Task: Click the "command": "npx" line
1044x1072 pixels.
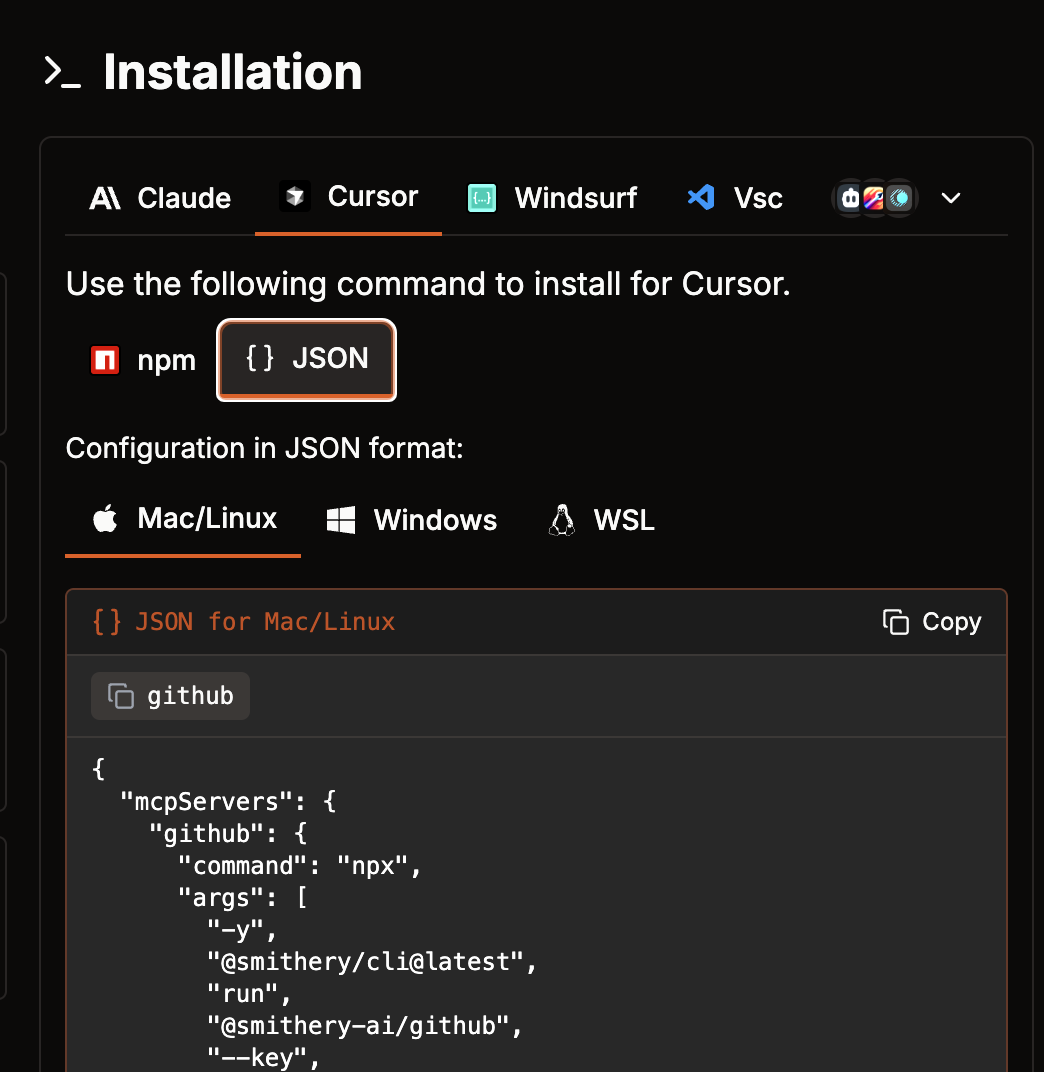Action: (x=299, y=866)
